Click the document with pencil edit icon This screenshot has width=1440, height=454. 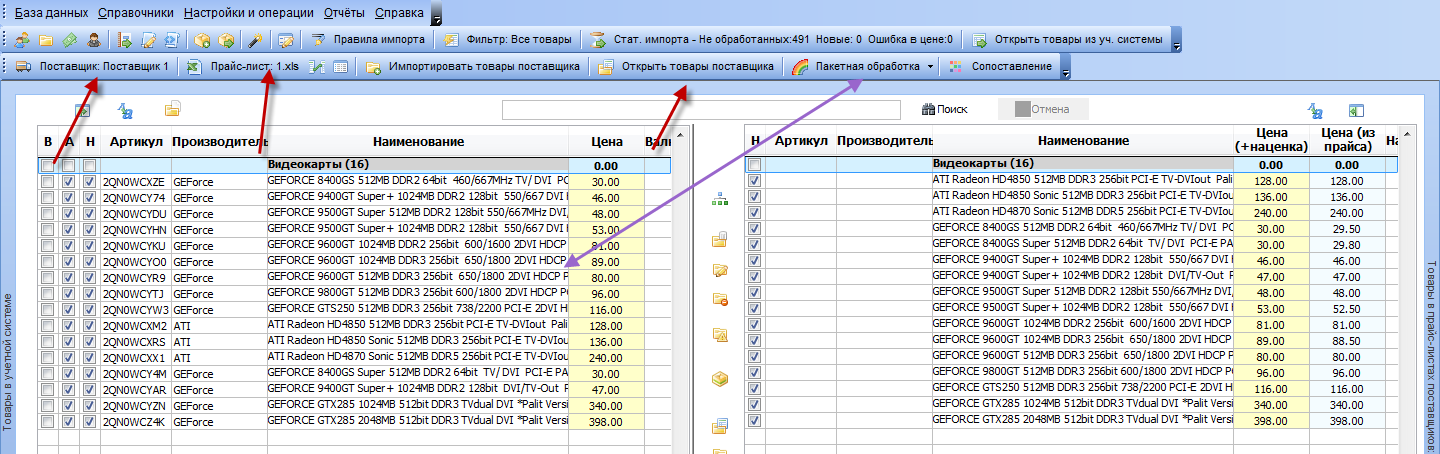148,40
